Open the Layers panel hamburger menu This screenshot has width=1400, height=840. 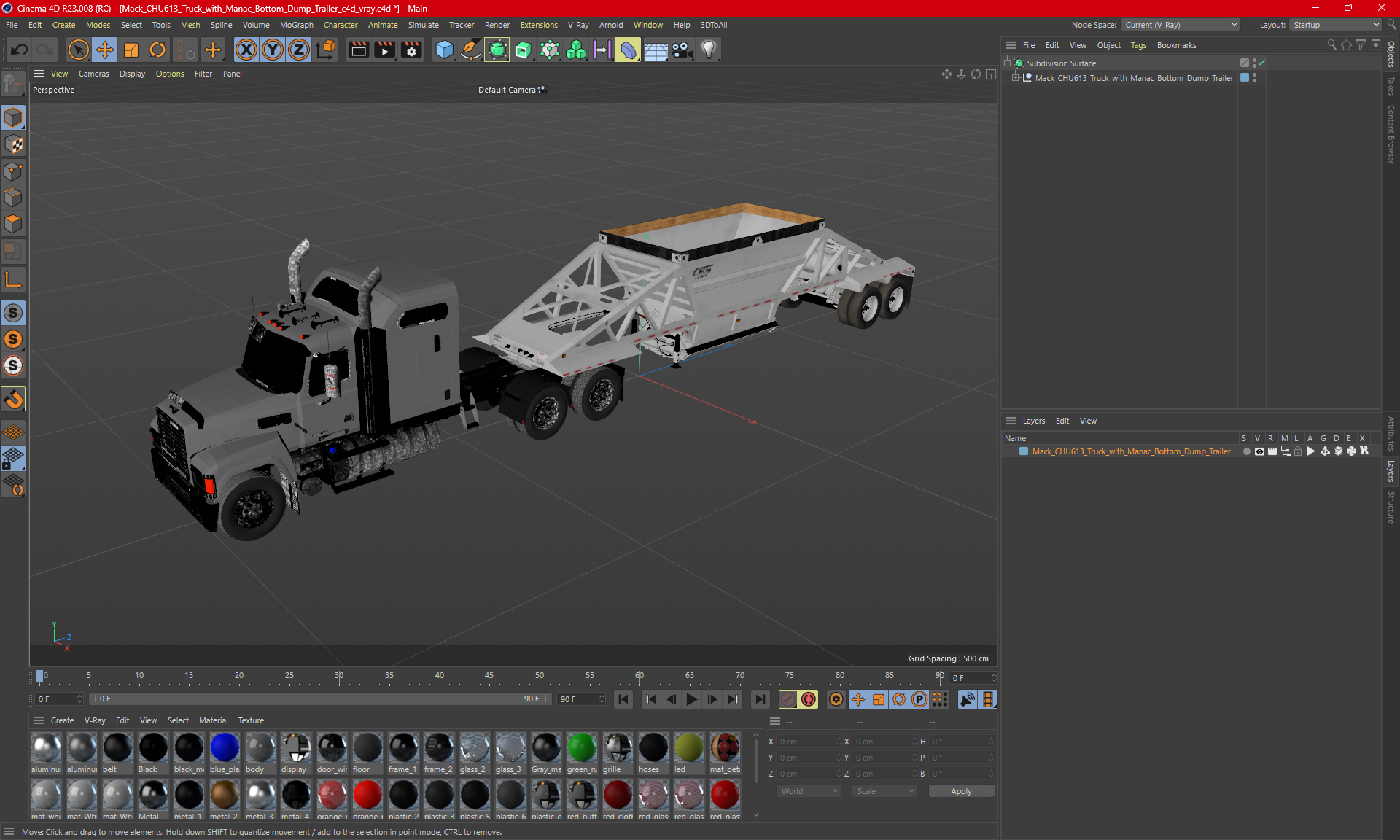(1011, 421)
